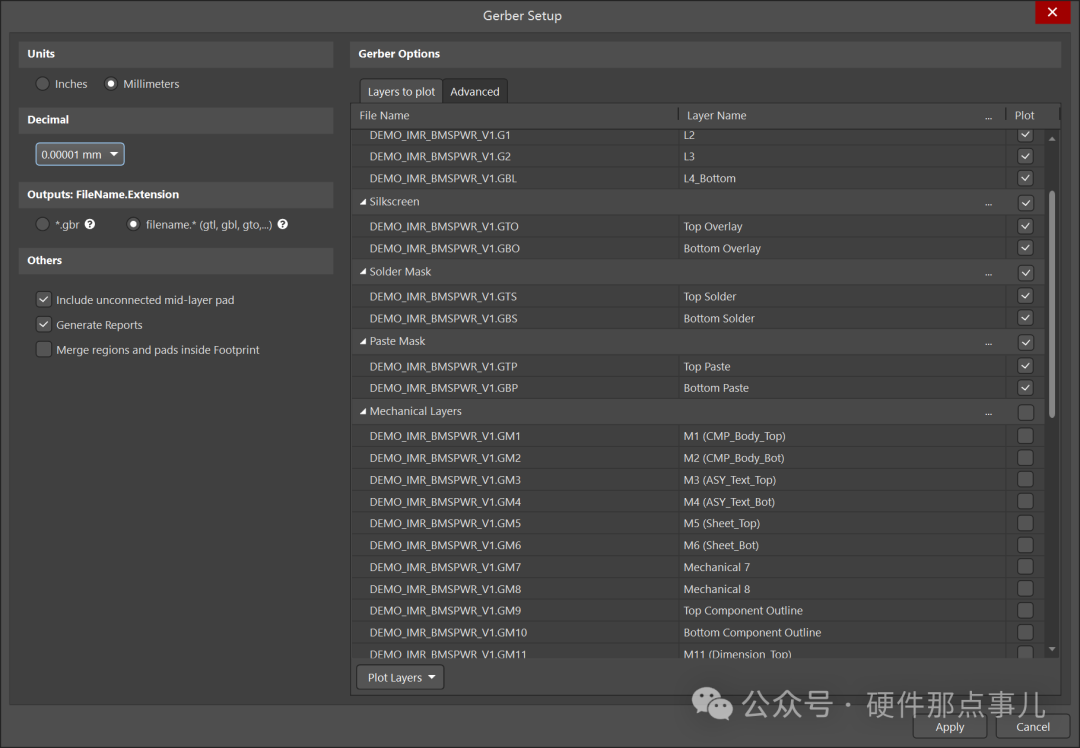
Task: Collapse the Paste Mask group
Action: (363, 341)
